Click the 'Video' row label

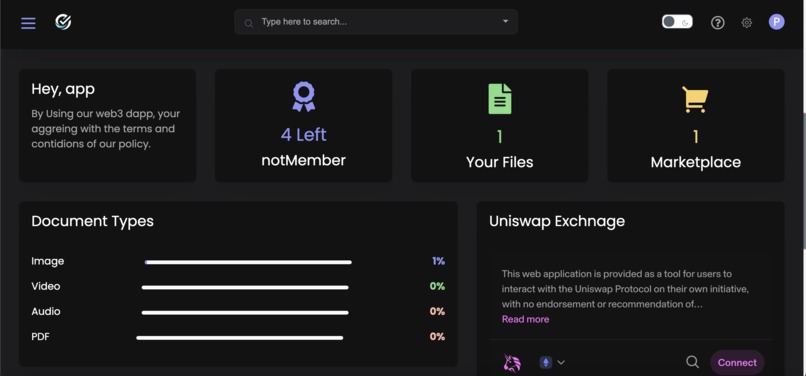coord(46,287)
